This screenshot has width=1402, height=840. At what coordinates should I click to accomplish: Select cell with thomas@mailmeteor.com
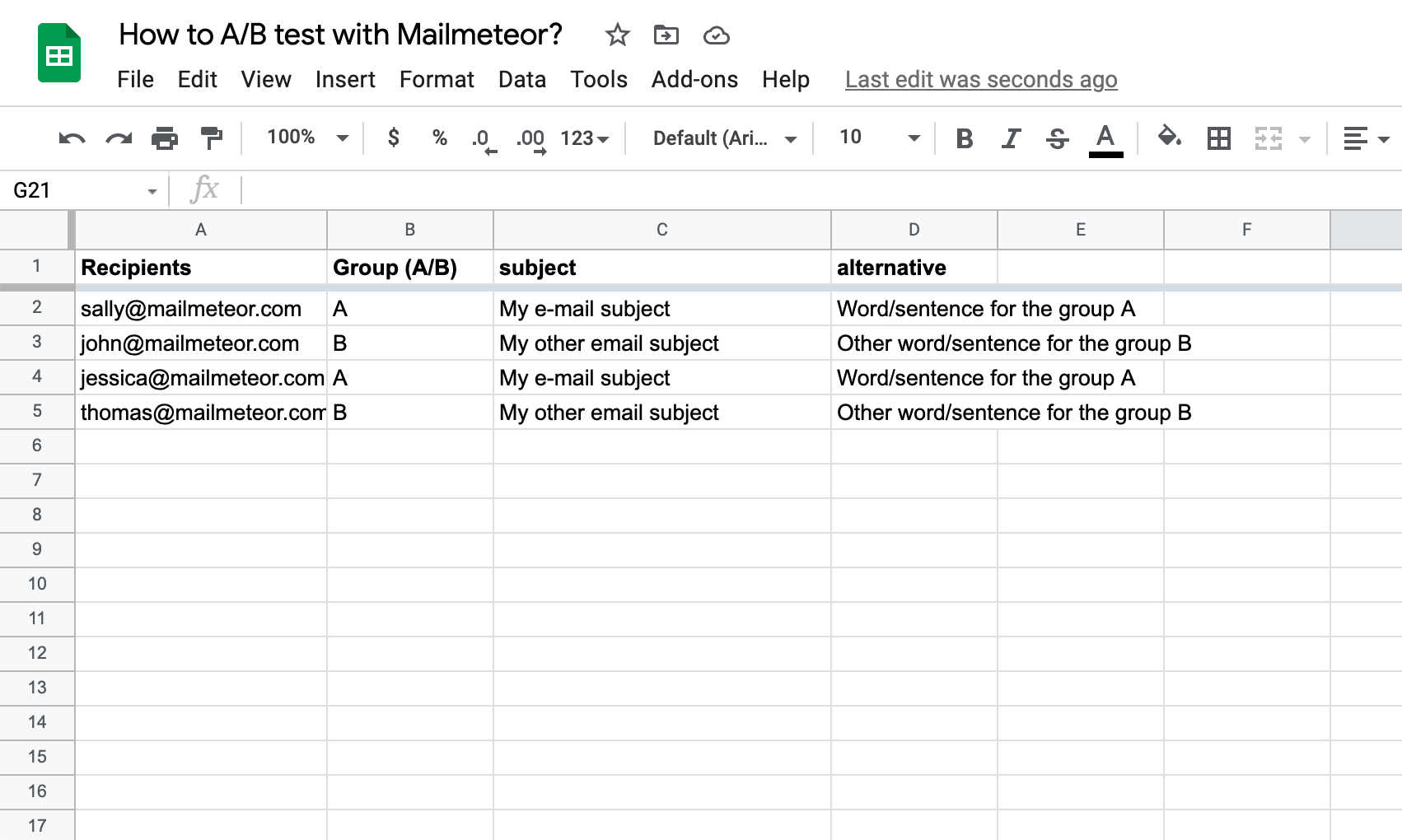(x=201, y=413)
